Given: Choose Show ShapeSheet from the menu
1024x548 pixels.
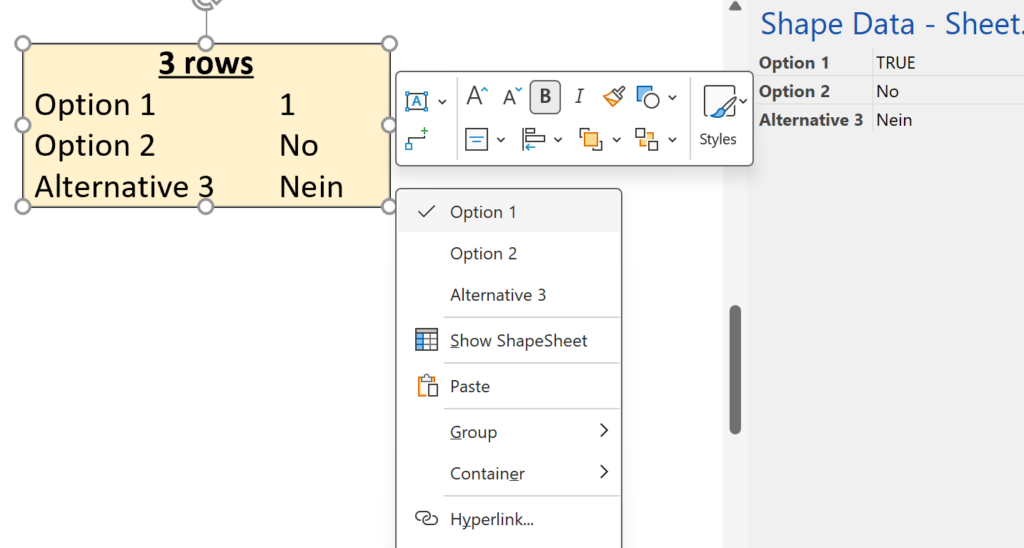Looking at the screenshot, I should coord(518,341).
